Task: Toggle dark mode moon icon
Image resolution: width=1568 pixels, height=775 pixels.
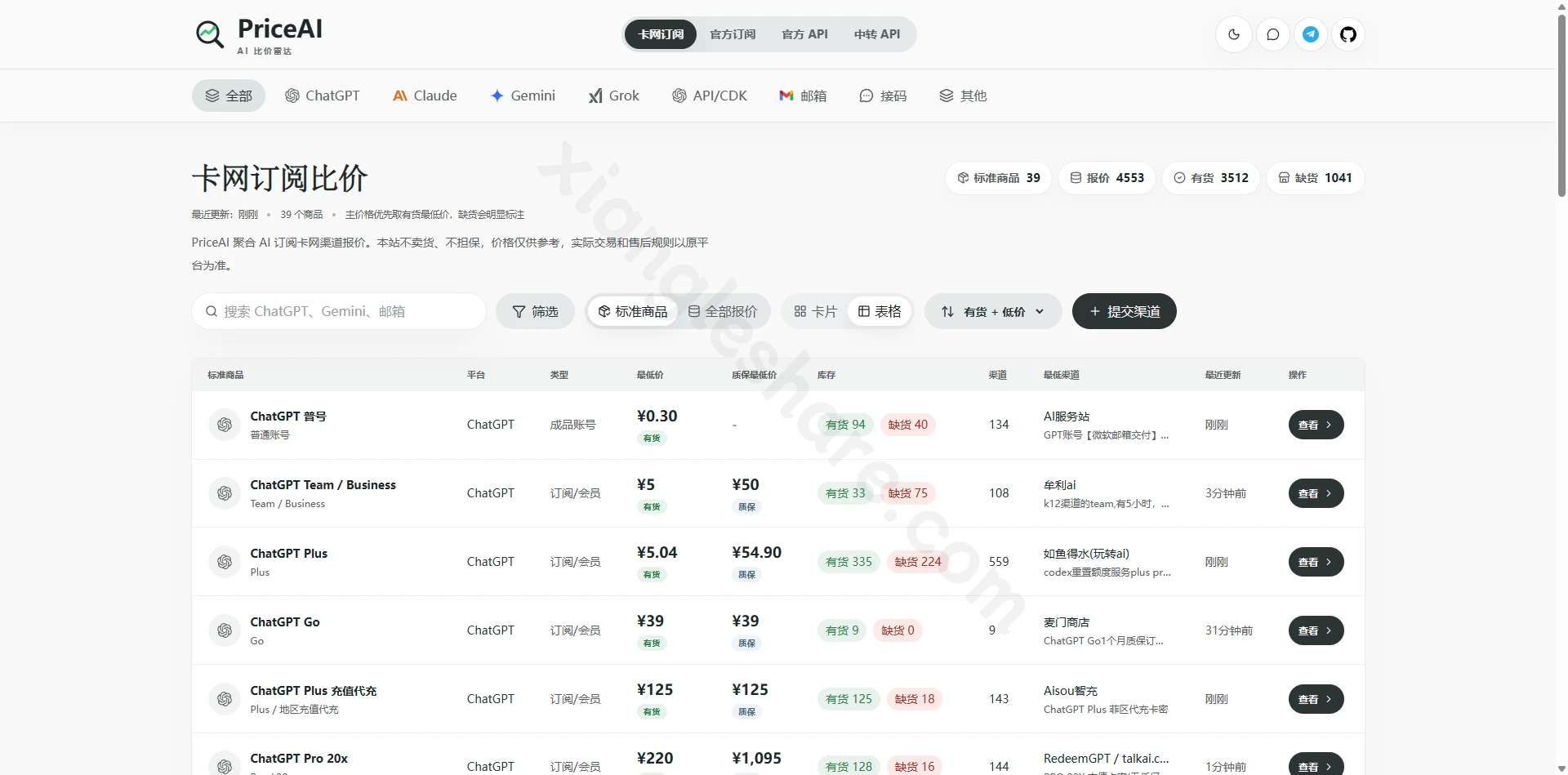Action: pyautogui.click(x=1234, y=34)
